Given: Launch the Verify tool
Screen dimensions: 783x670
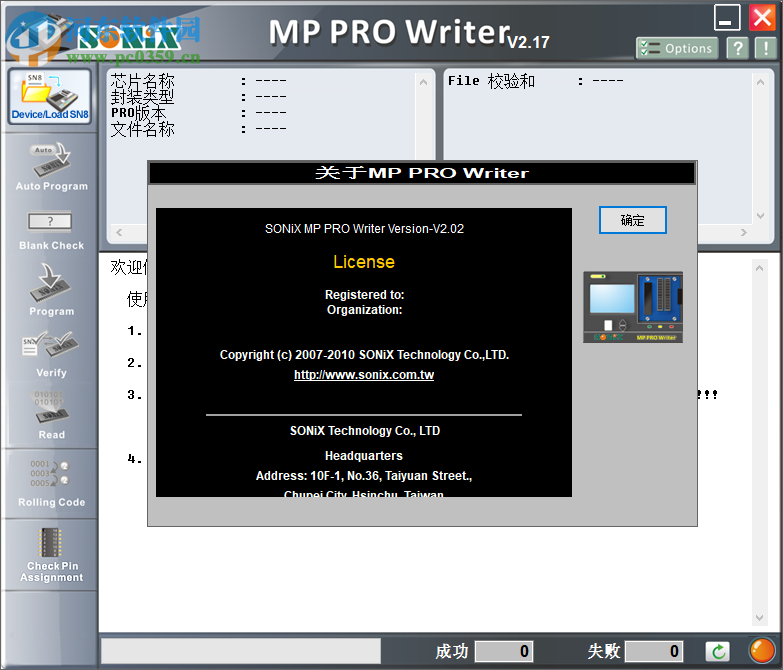Looking at the screenshot, I should (x=51, y=354).
